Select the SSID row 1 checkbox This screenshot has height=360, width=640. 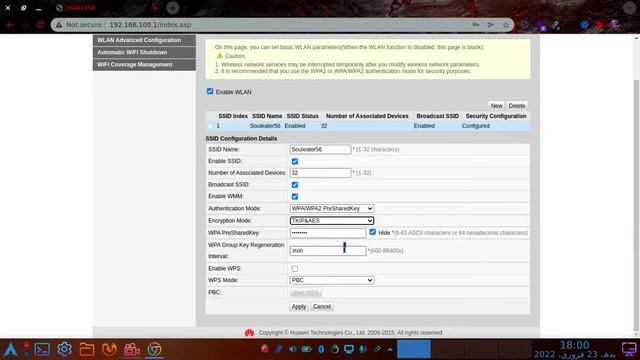click(x=210, y=126)
